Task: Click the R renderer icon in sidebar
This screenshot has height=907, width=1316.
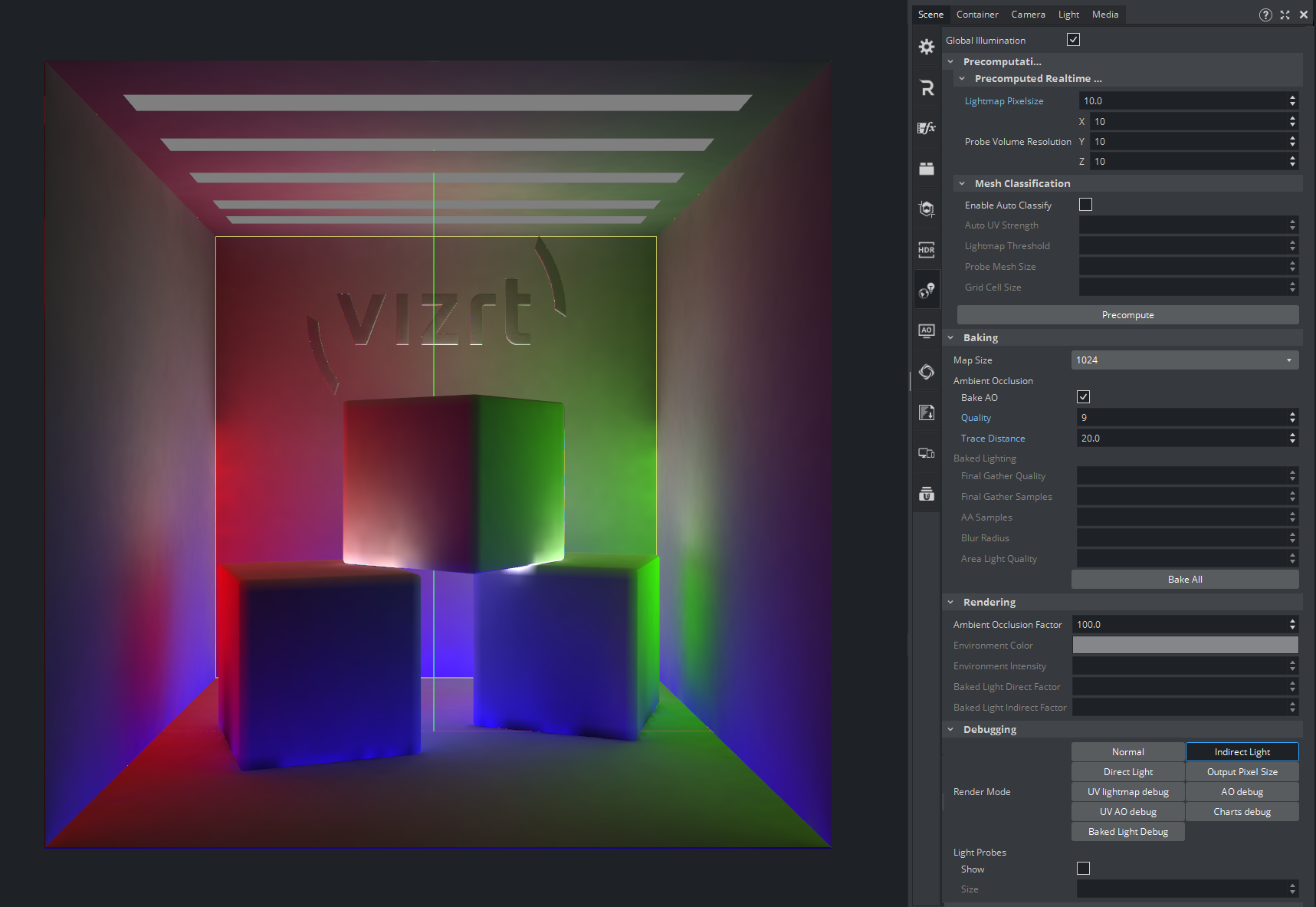Action: click(x=926, y=87)
